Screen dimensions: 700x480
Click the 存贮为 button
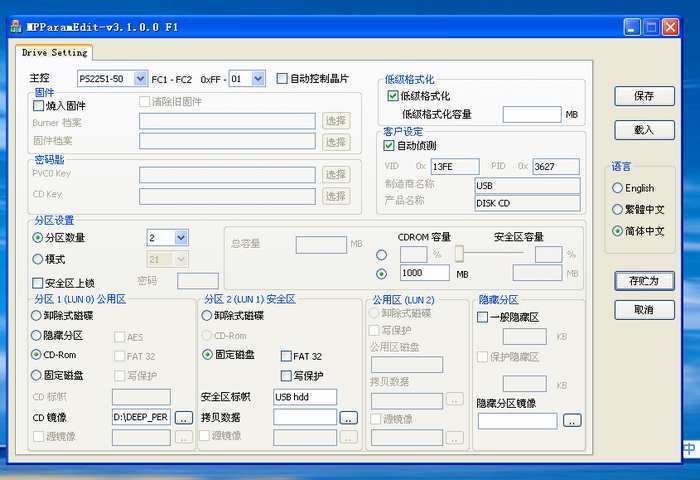[x=644, y=281]
